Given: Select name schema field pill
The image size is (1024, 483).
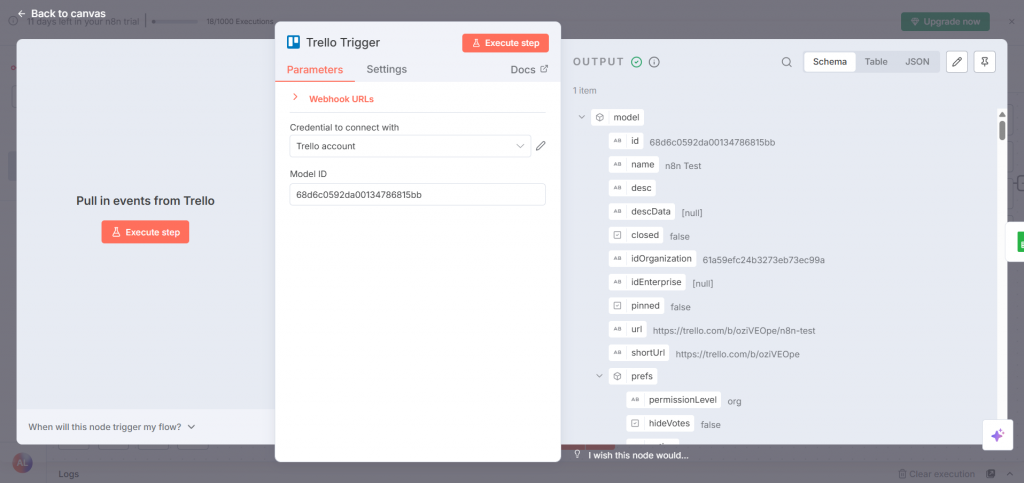Looking at the screenshot, I should [634, 164].
